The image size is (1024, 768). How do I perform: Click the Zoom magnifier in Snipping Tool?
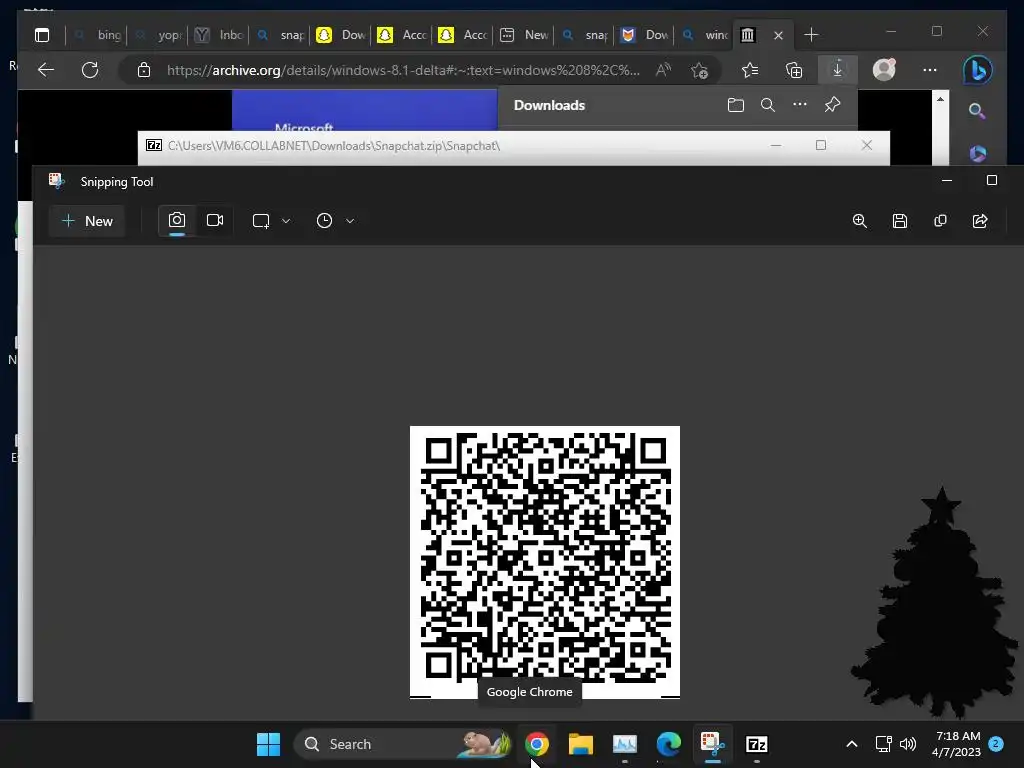tap(859, 221)
